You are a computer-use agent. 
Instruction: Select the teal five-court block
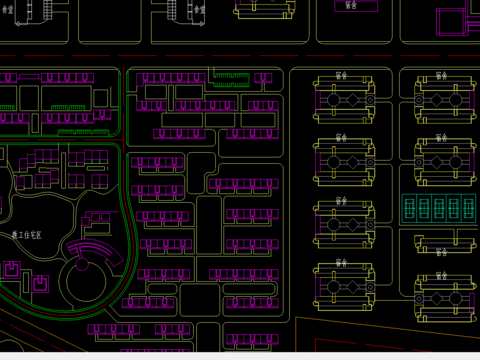click(439, 208)
